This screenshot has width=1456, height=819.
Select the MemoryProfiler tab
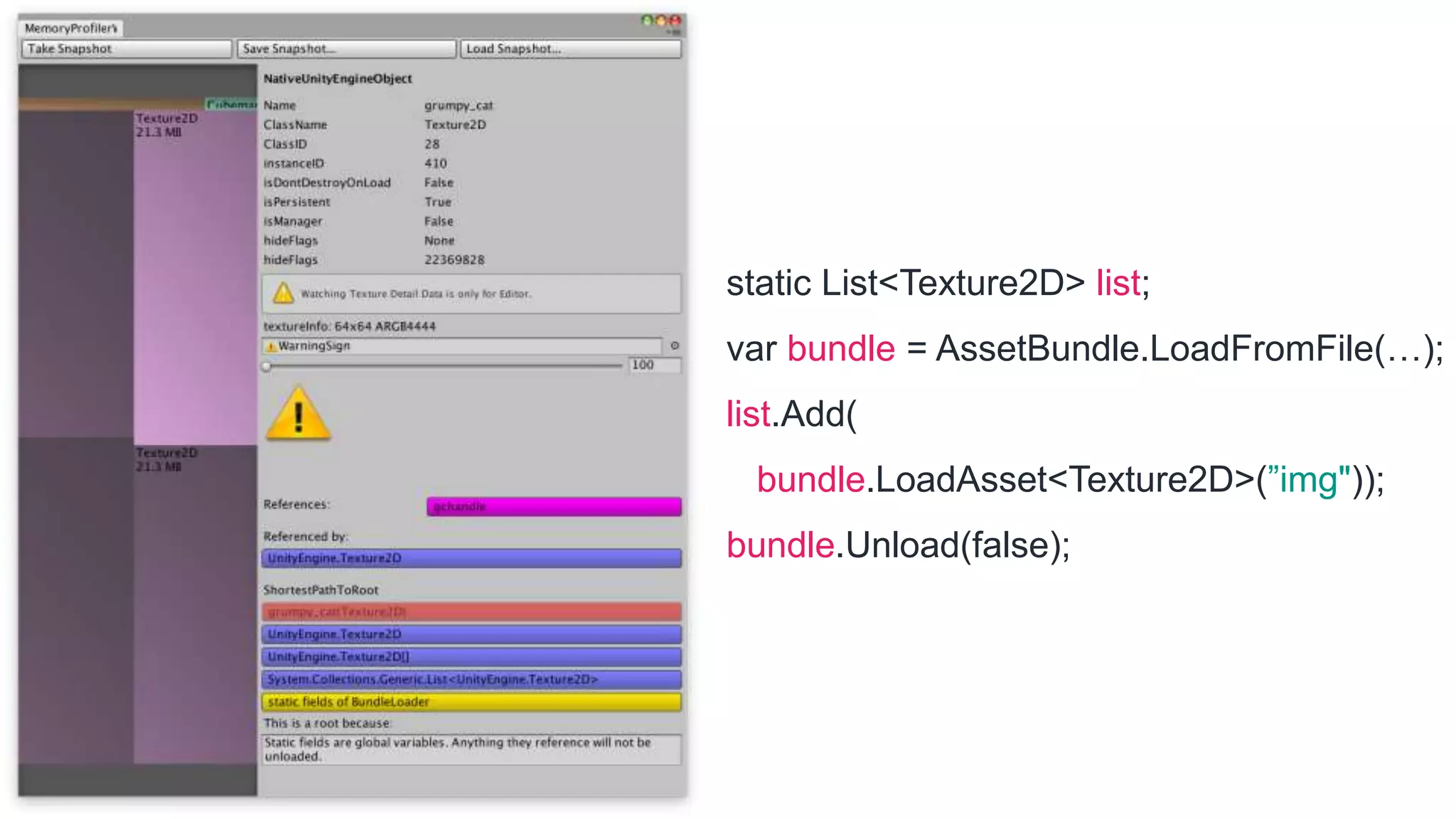coord(71,28)
